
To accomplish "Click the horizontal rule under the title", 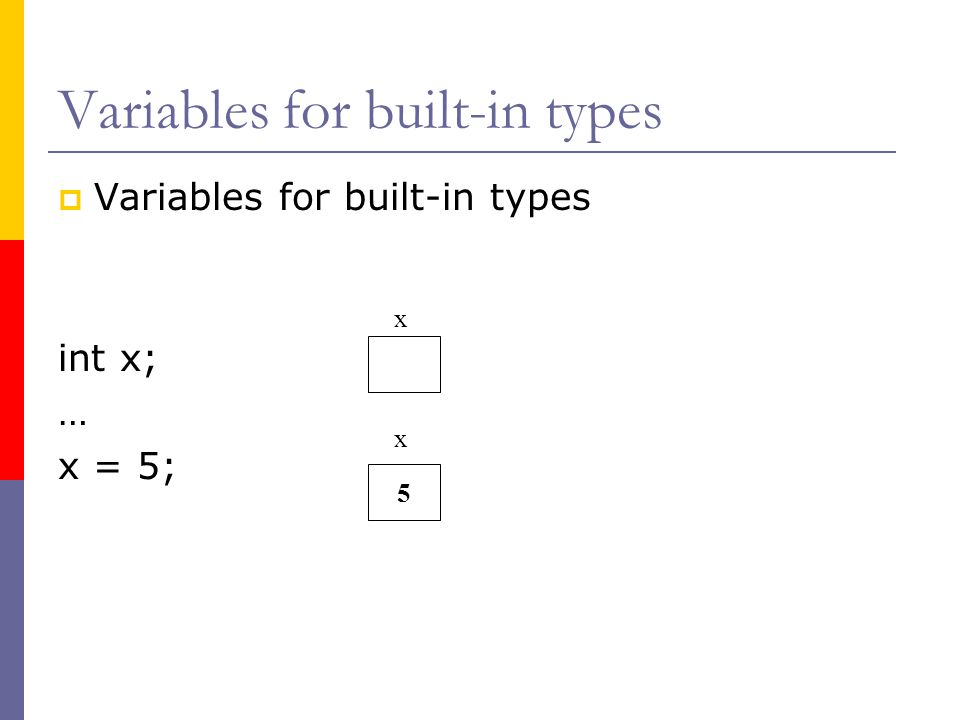I will (472, 152).
